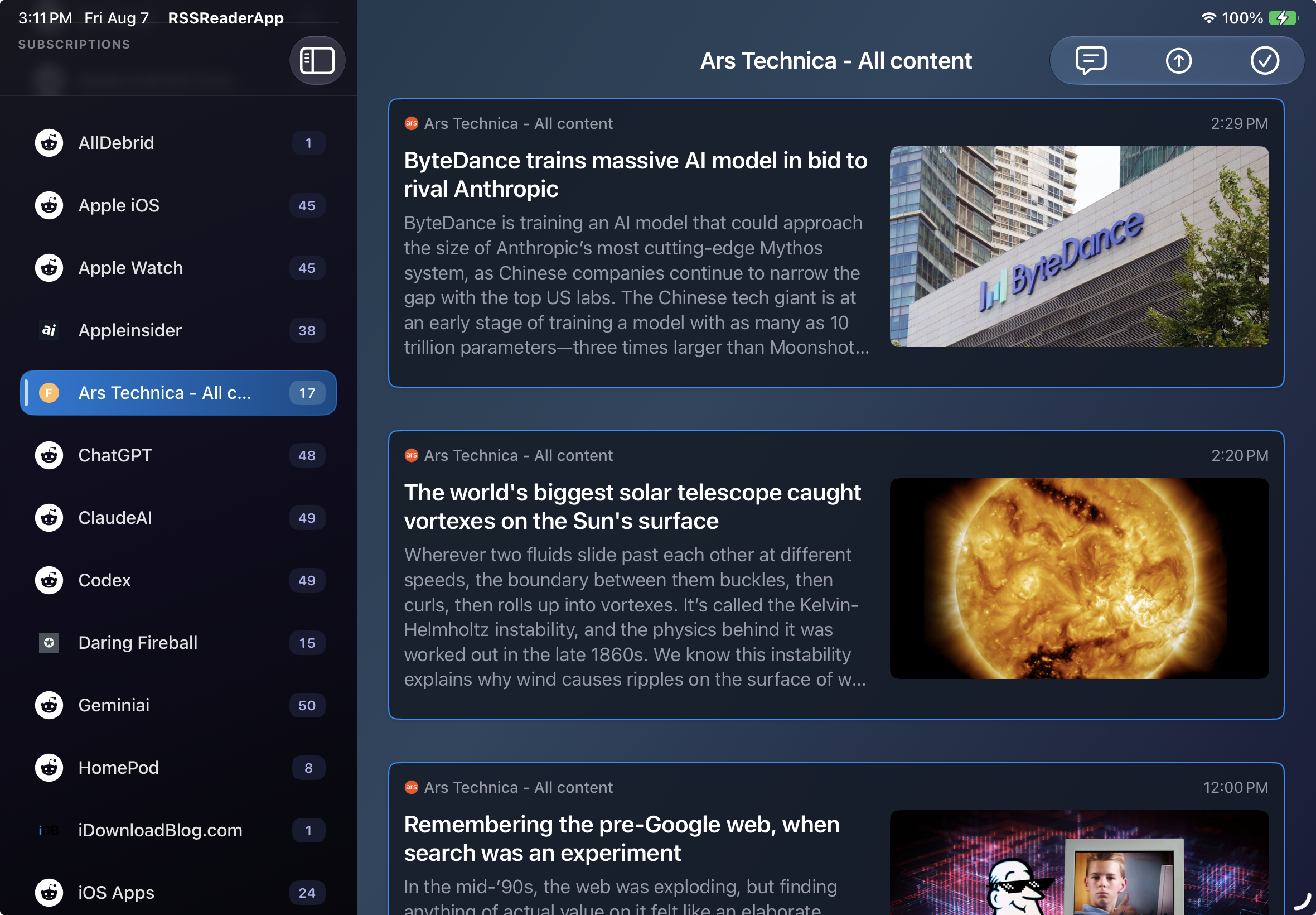The width and height of the screenshot is (1316, 915).
Task: Select Ars Technica - All c... subscription
Action: click(x=178, y=393)
